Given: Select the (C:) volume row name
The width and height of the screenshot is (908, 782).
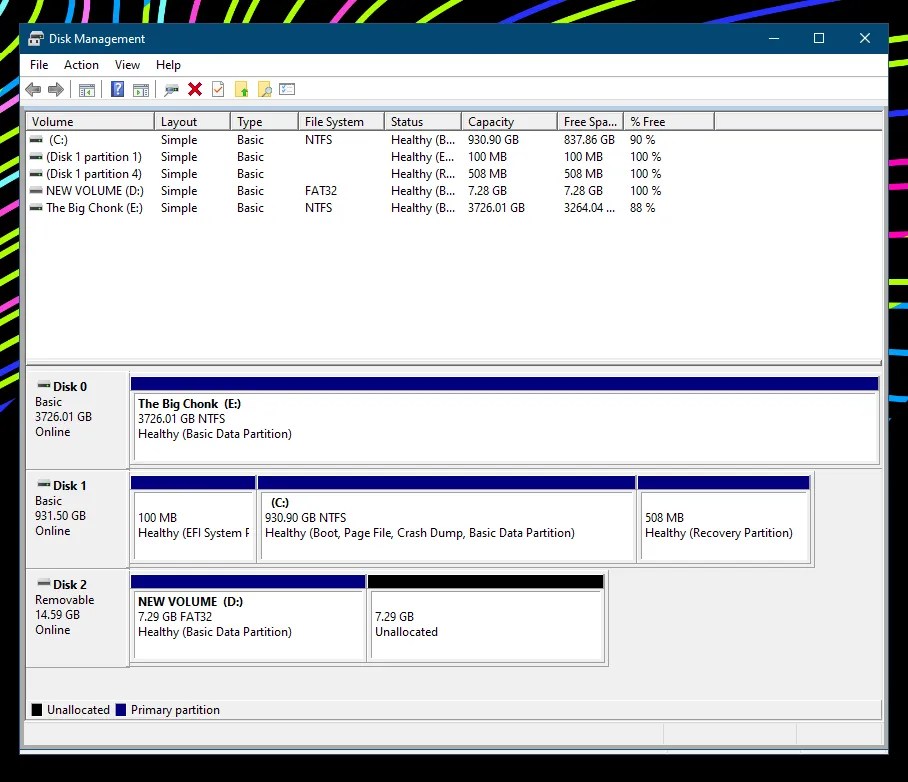Looking at the screenshot, I should (58, 140).
